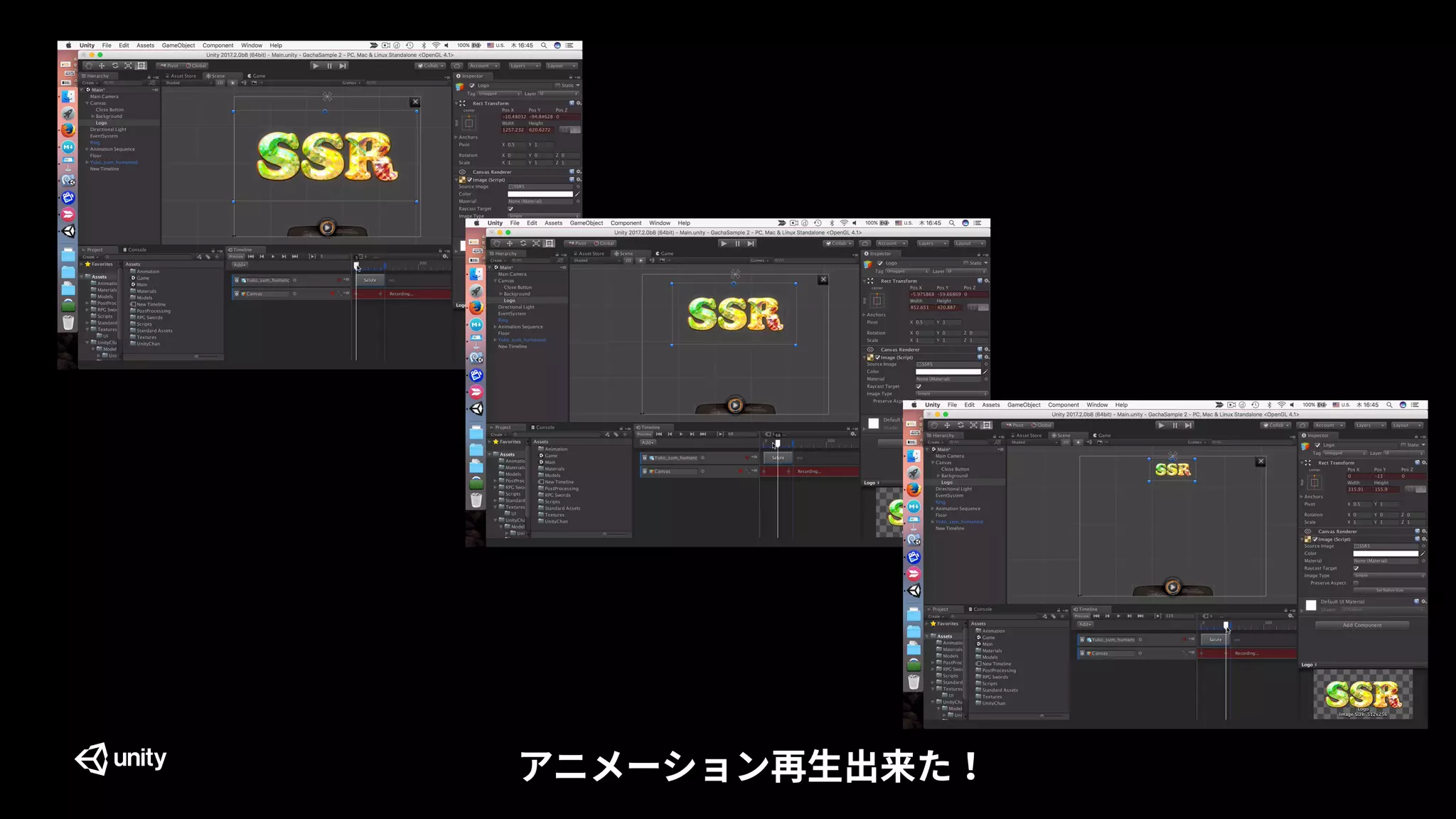Click Rect Transform gear icon in front Unity window
1456x819 pixels.
click(1424, 463)
